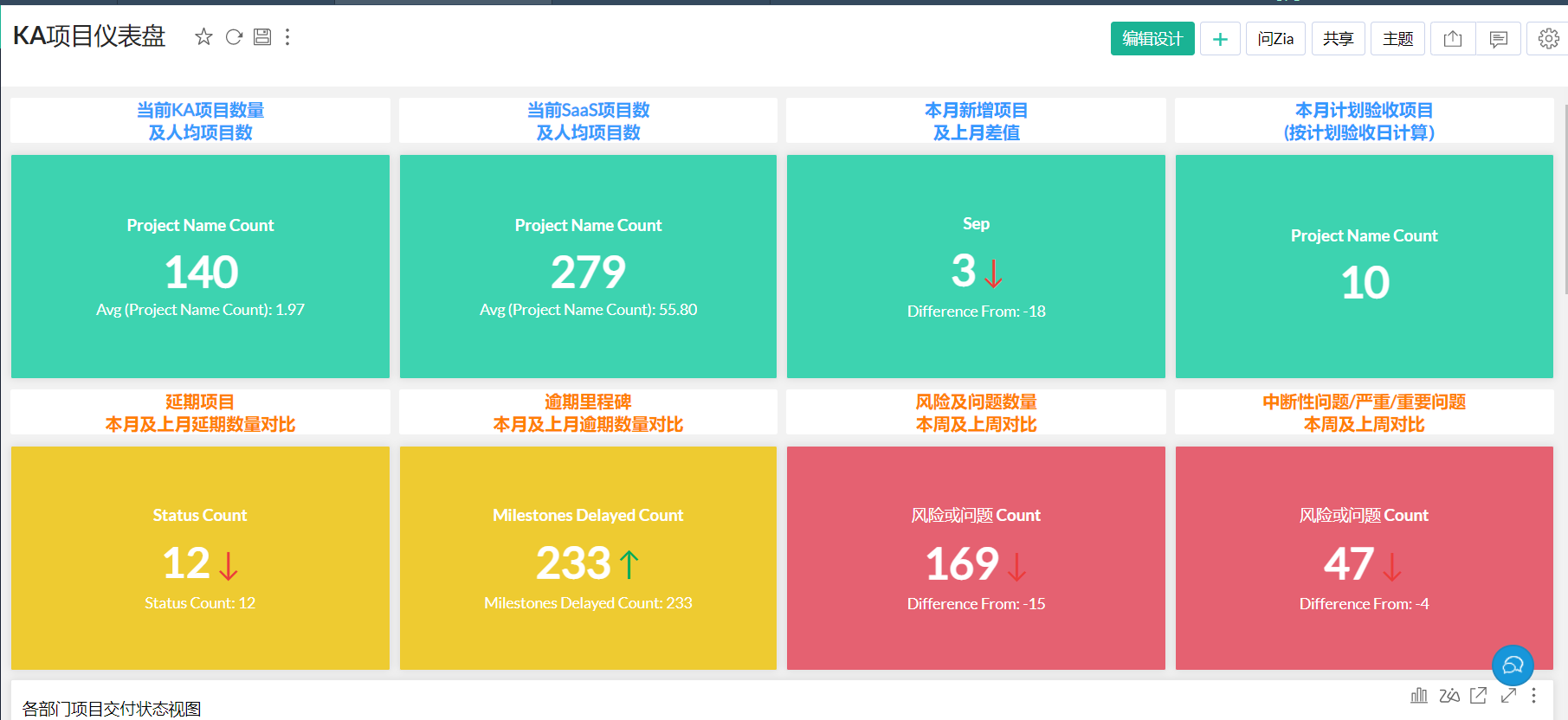
Task: Click the save icon beside the title
Action: click(x=262, y=36)
